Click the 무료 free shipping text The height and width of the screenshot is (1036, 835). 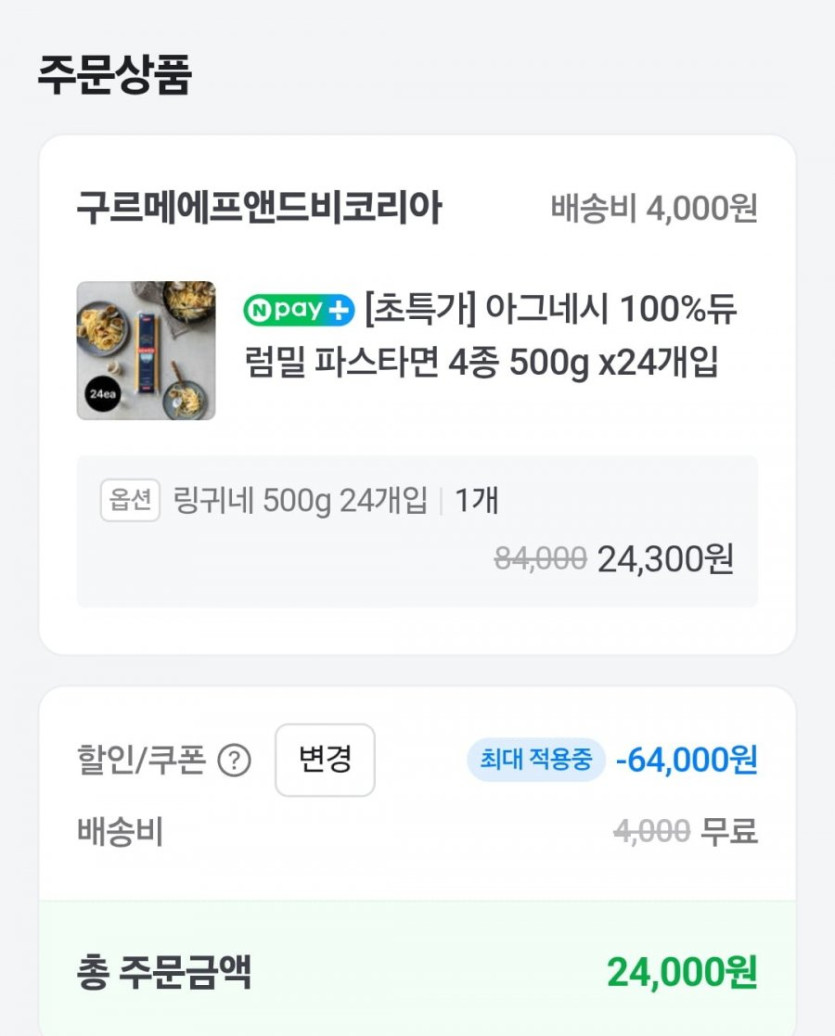coord(729,831)
